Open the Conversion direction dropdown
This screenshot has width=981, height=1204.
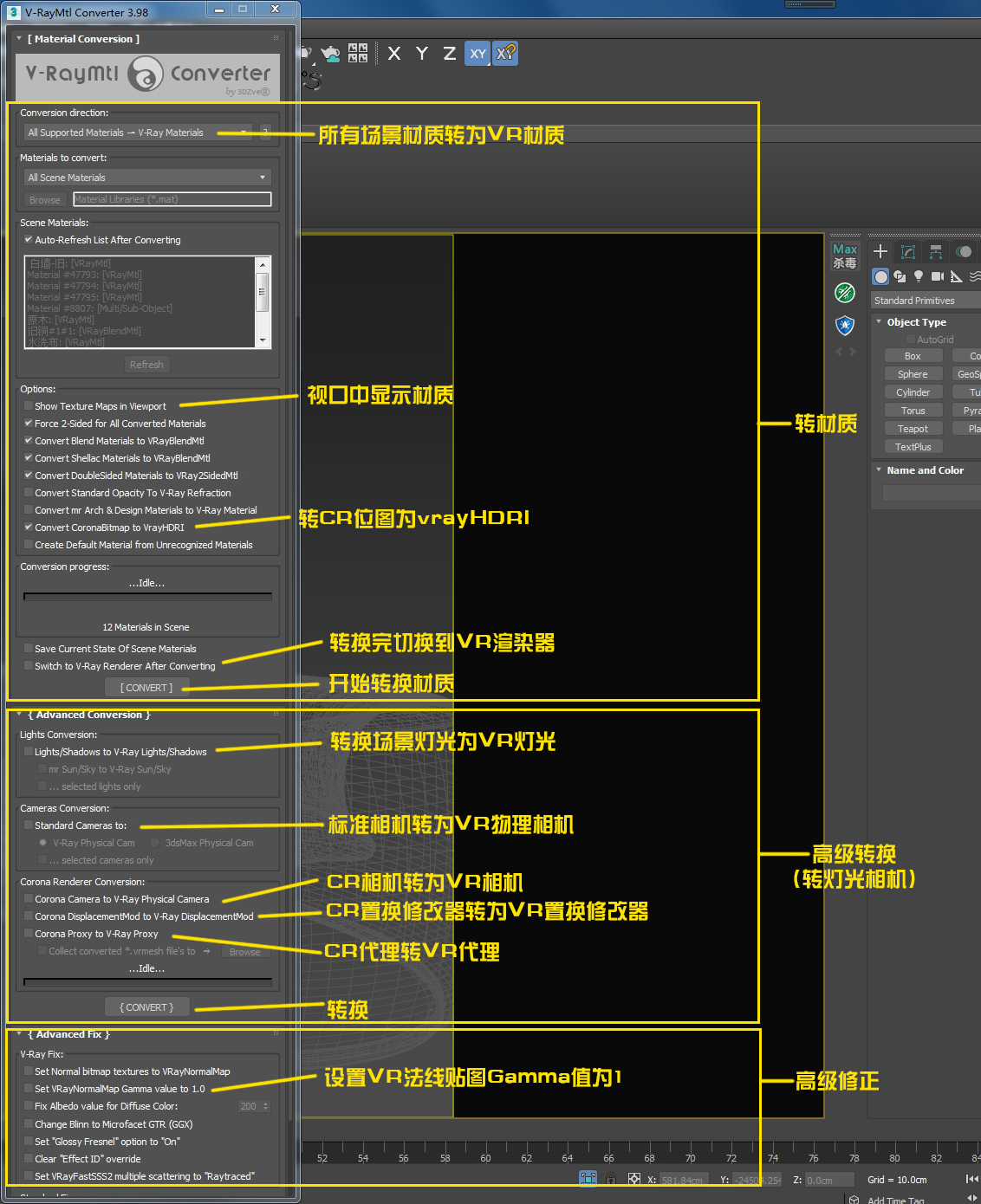[140, 133]
